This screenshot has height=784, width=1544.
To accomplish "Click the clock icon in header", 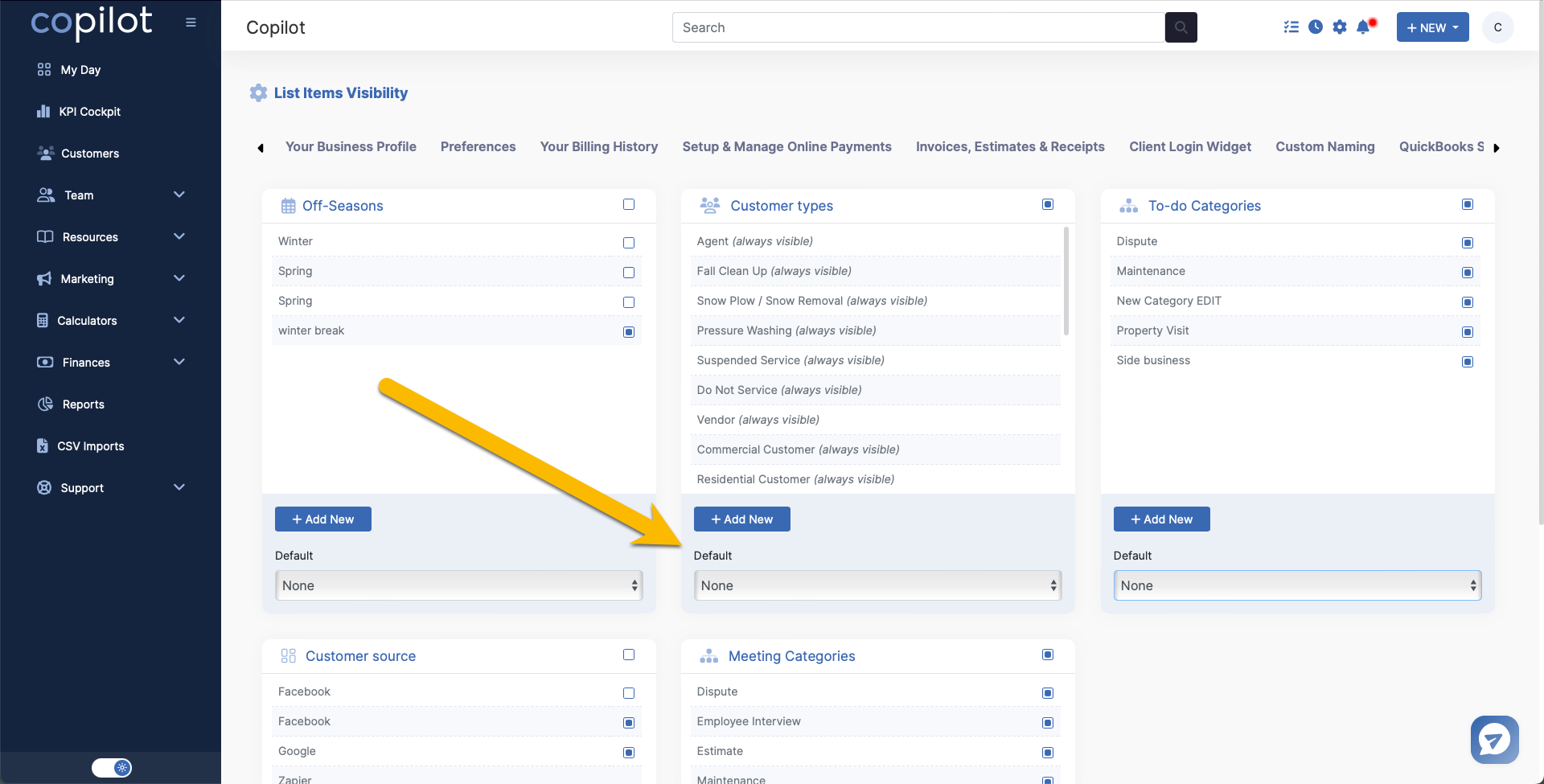I will click(1316, 27).
